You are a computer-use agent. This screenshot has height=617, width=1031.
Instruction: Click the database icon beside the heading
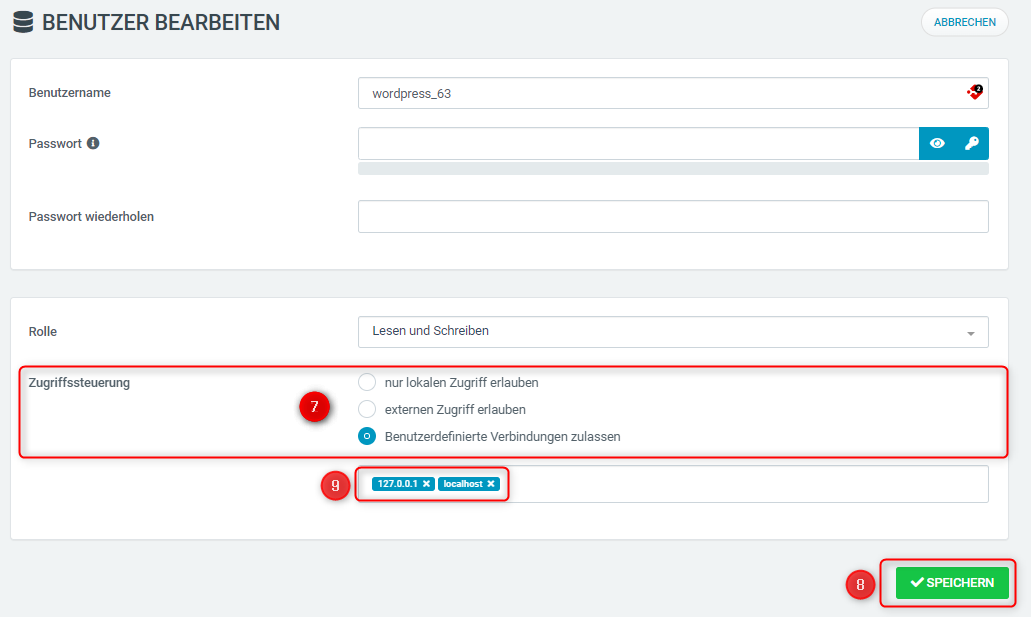(23, 22)
